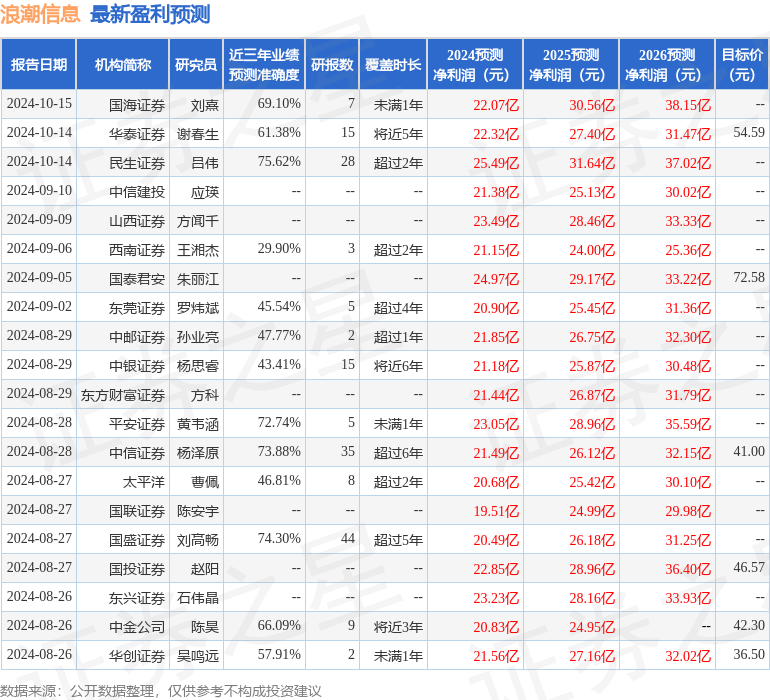The height and width of the screenshot is (700, 770).
Task: Click analyst name 刘熹
Action: pyautogui.click(x=205, y=105)
